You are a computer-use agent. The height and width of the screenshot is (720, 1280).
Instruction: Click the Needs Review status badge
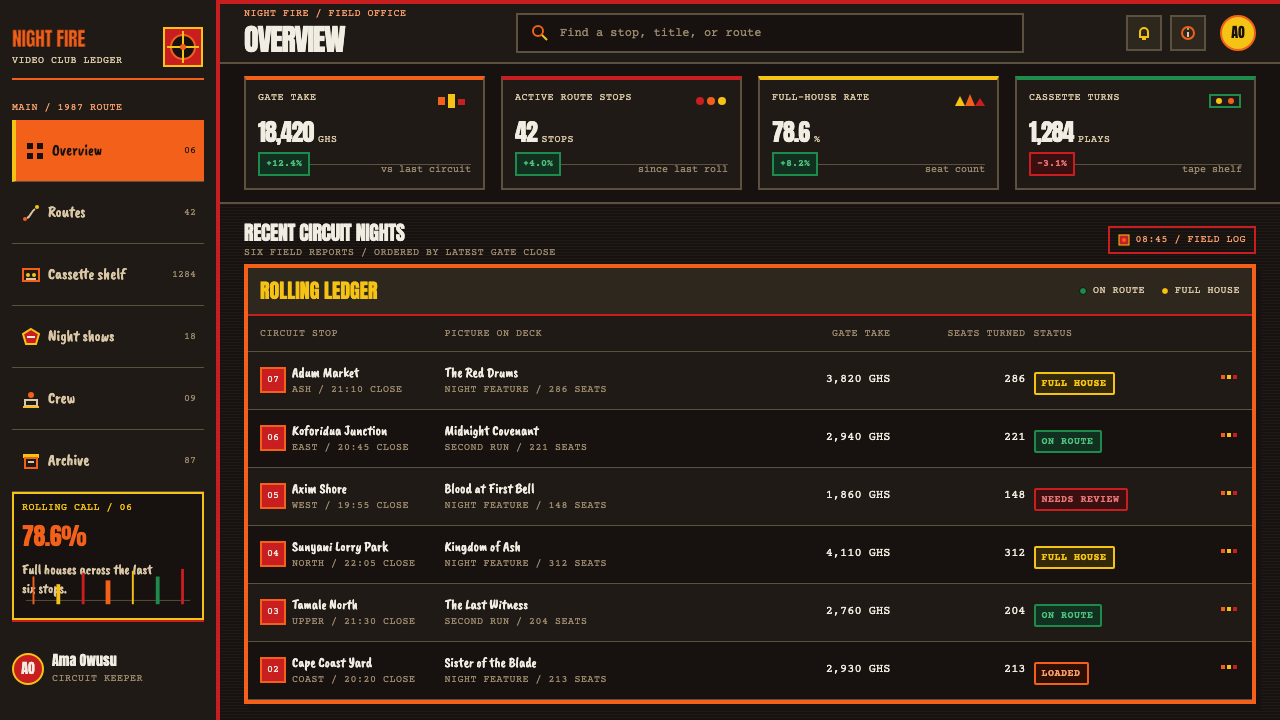tap(1080, 499)
